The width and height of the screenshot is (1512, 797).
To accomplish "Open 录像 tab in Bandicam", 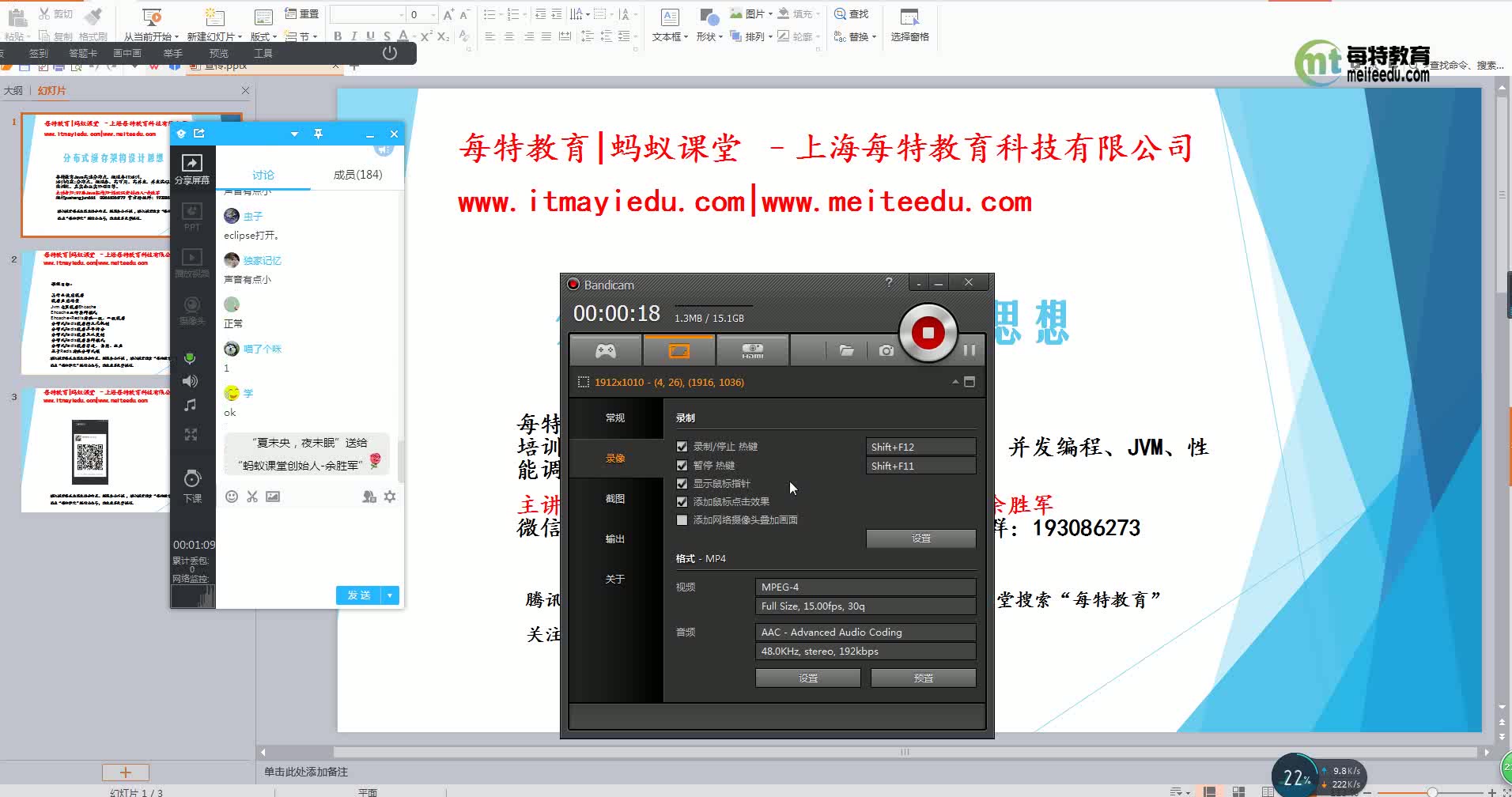I will pos(615,459).
